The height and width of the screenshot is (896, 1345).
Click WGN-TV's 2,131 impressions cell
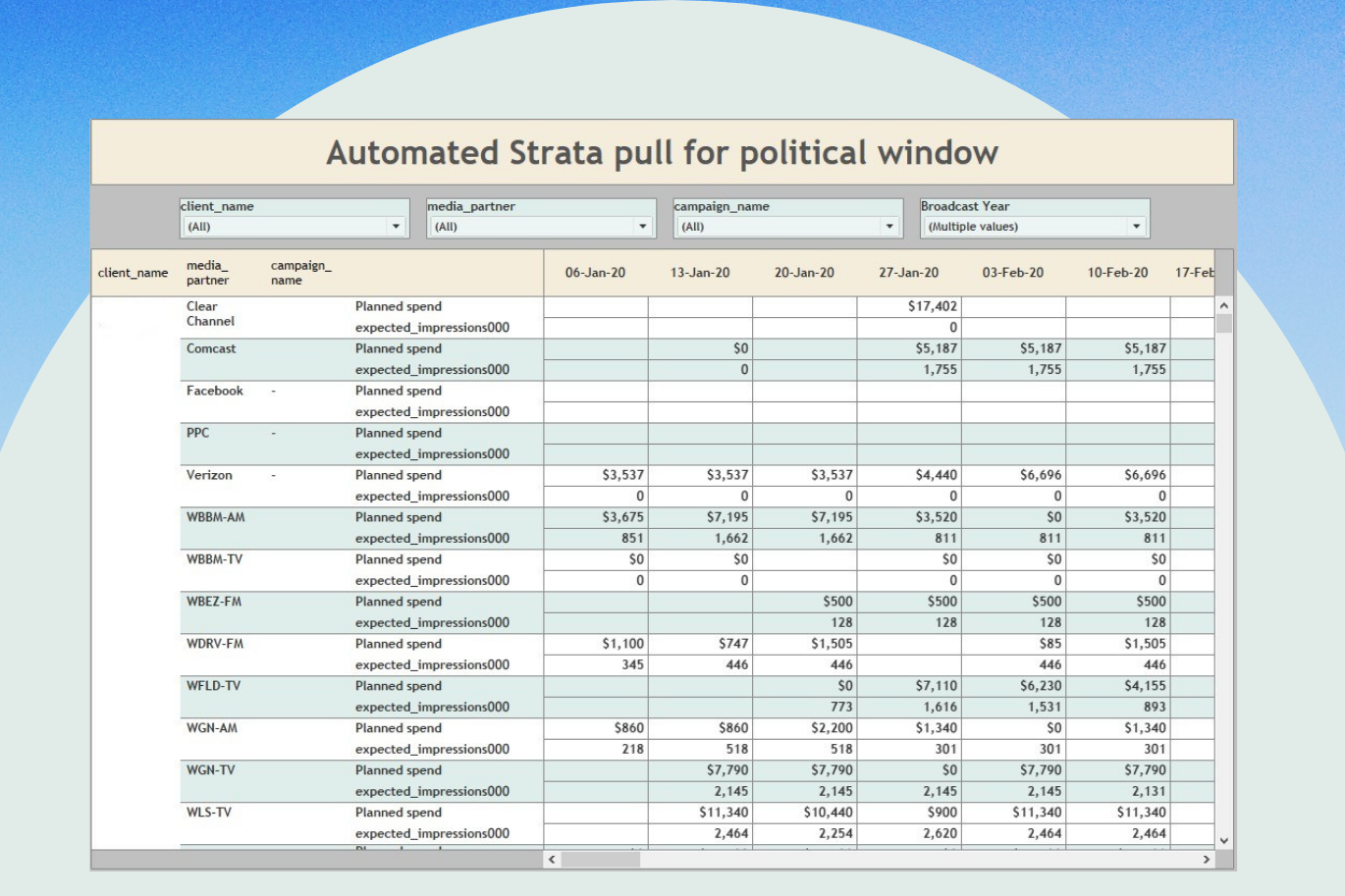point(1117,792)
